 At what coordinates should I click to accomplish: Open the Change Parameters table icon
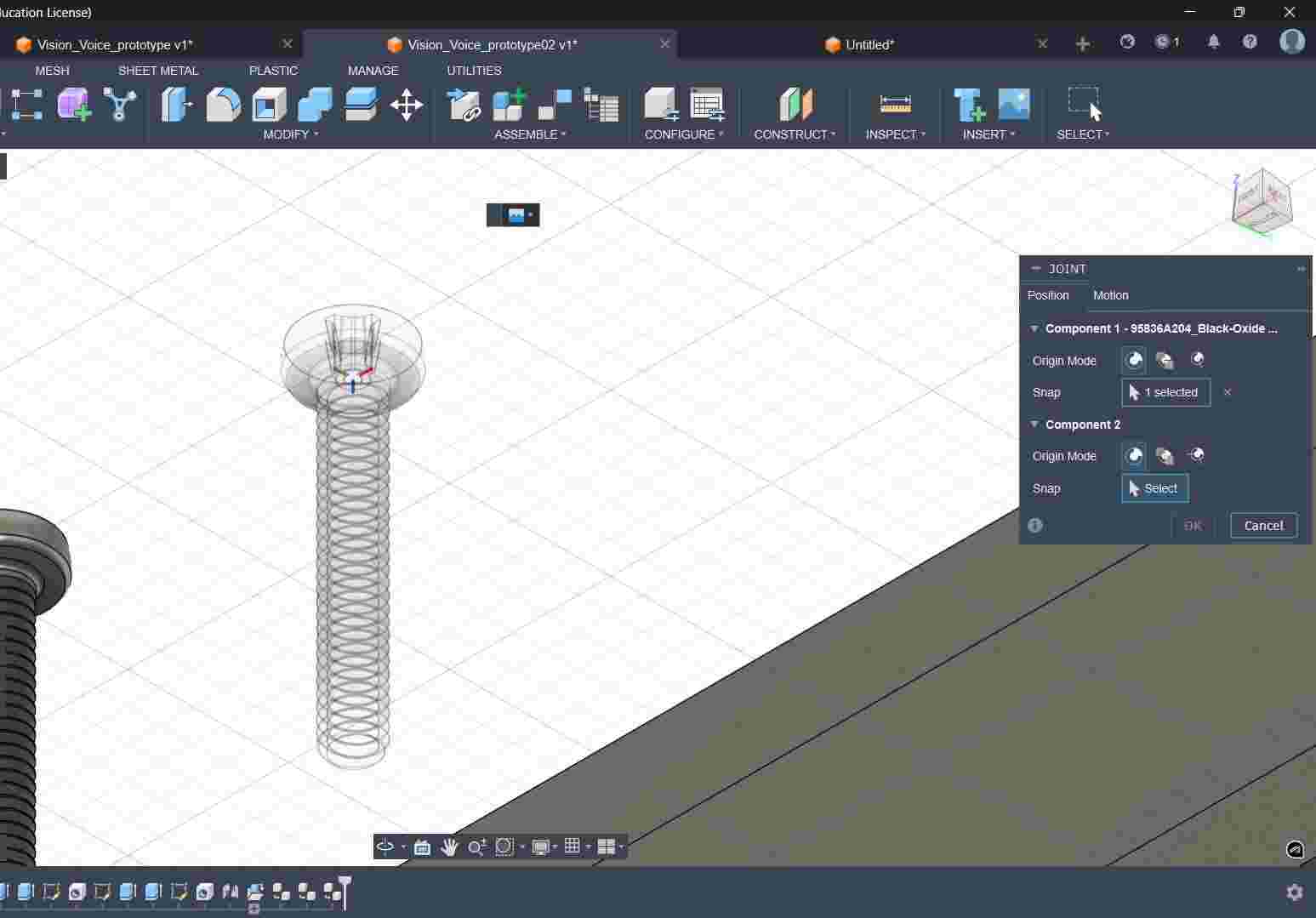pos(707,105)
